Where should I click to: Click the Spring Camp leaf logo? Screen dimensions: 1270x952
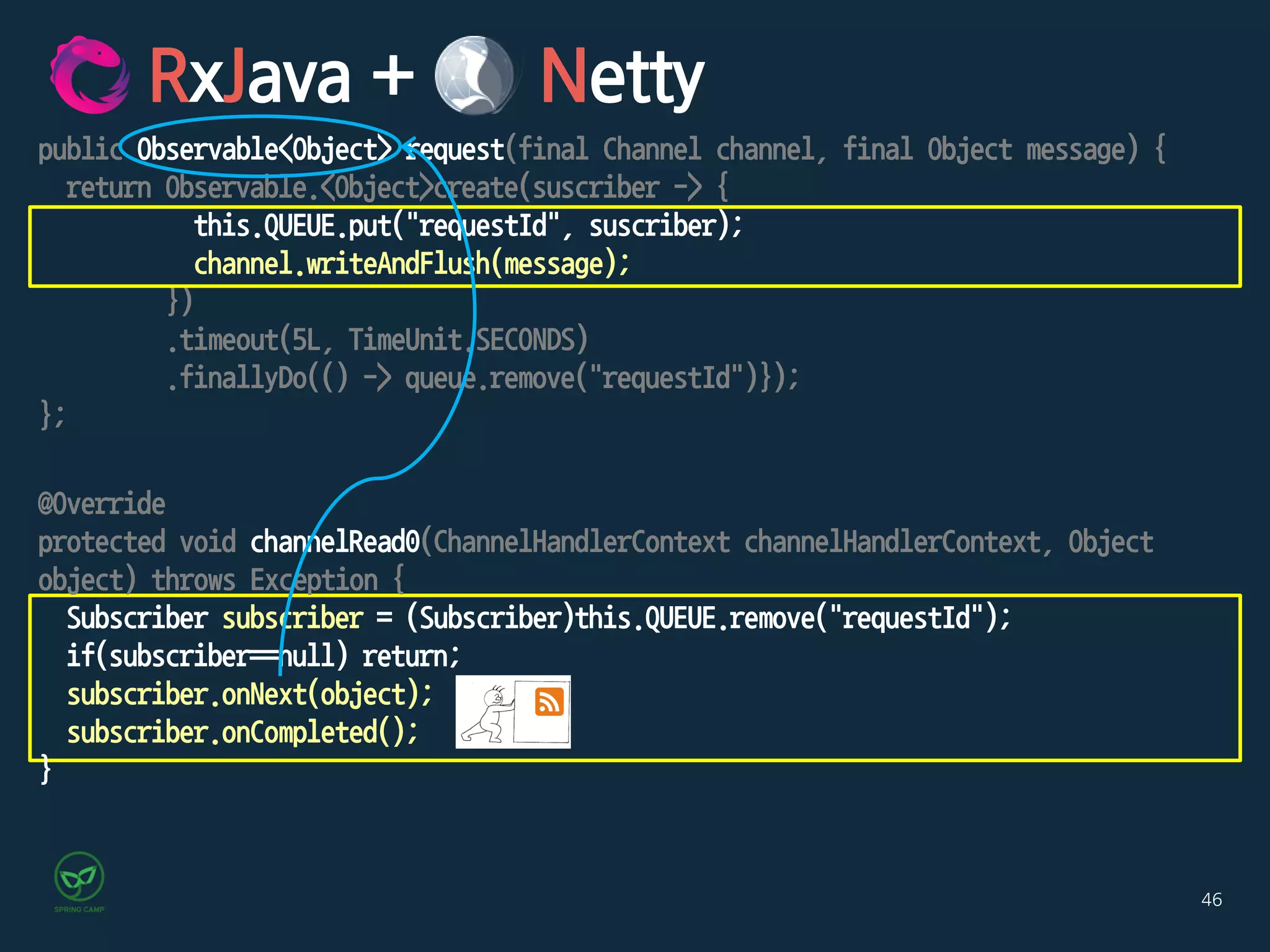(79, 882)
